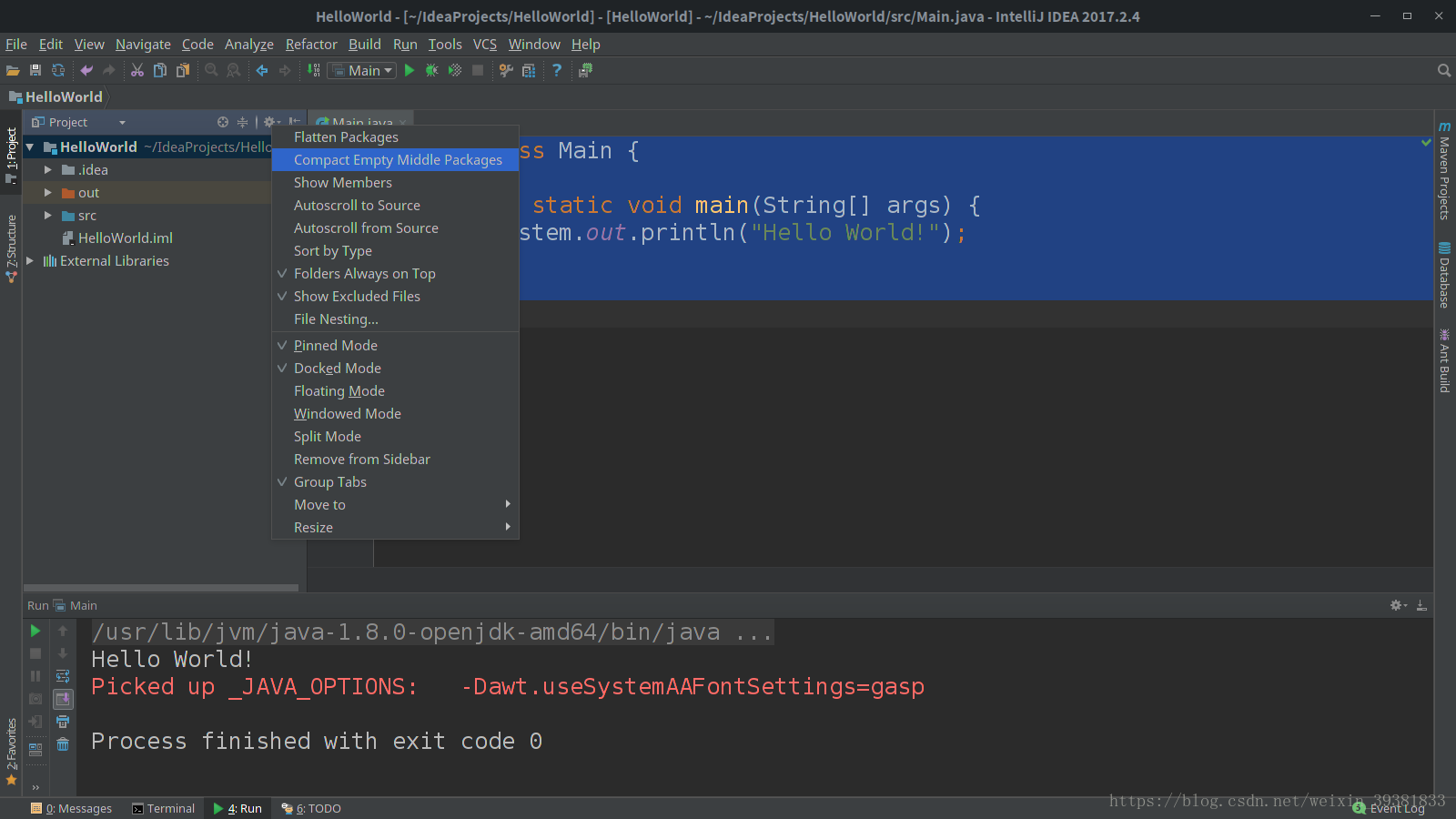Open Database side panel

1444,274
